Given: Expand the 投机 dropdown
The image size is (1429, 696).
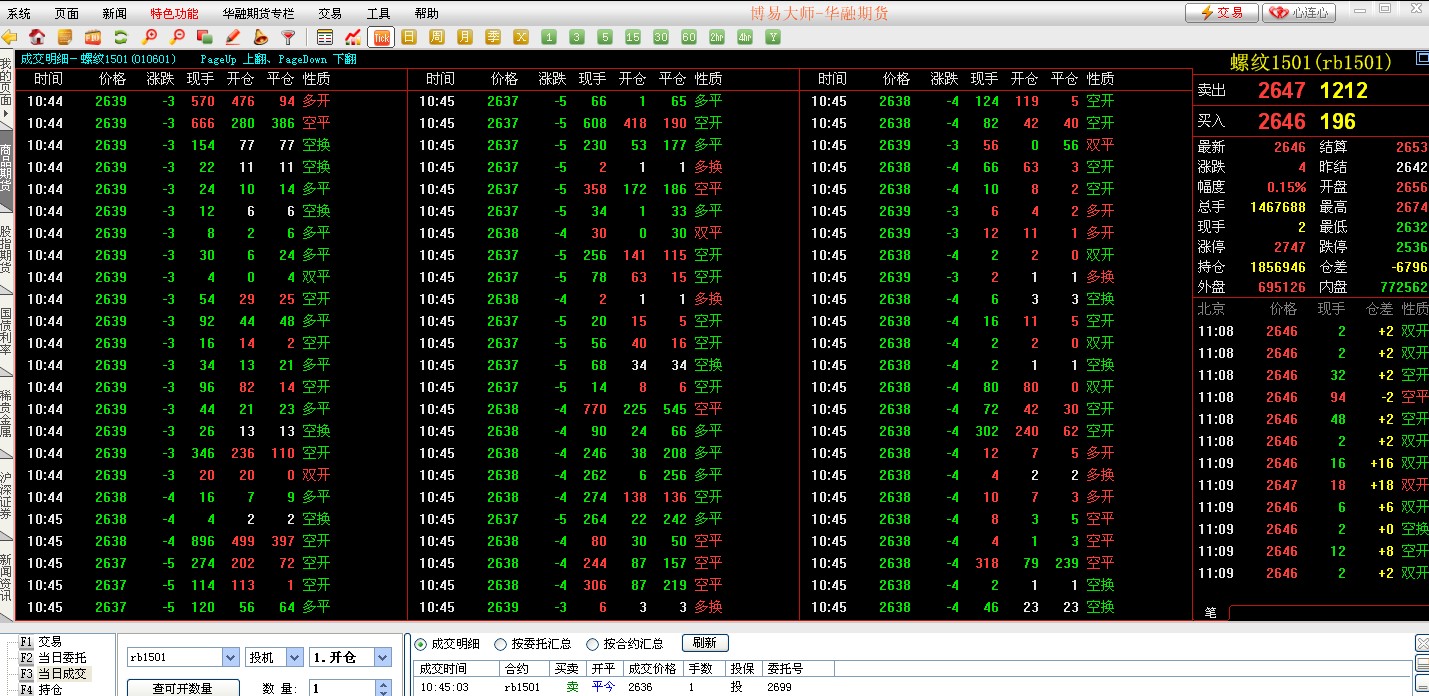Looking at the screenshot, I should coord(294,657).
